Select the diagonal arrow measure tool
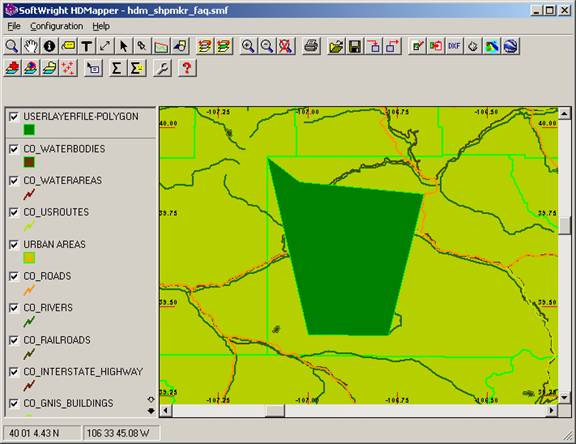 pos(105,46)
